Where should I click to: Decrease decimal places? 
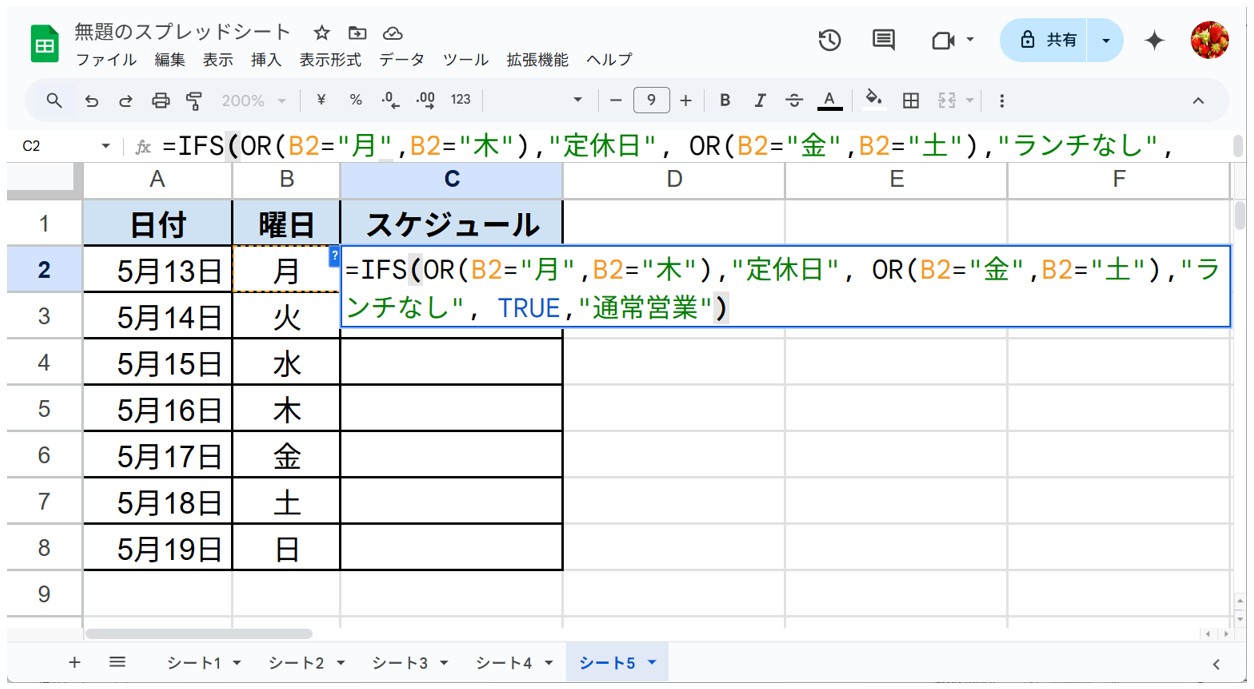point(391,100)
